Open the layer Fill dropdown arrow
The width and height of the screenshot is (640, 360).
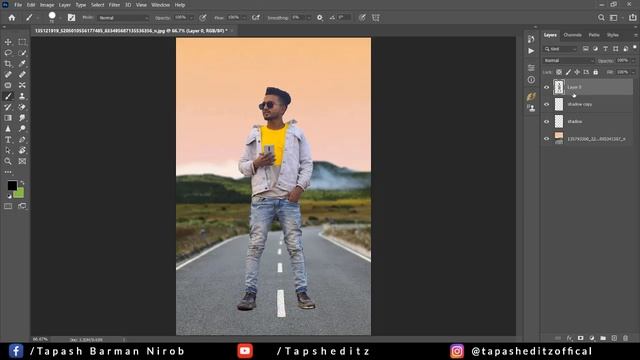[x=633, y=72]
